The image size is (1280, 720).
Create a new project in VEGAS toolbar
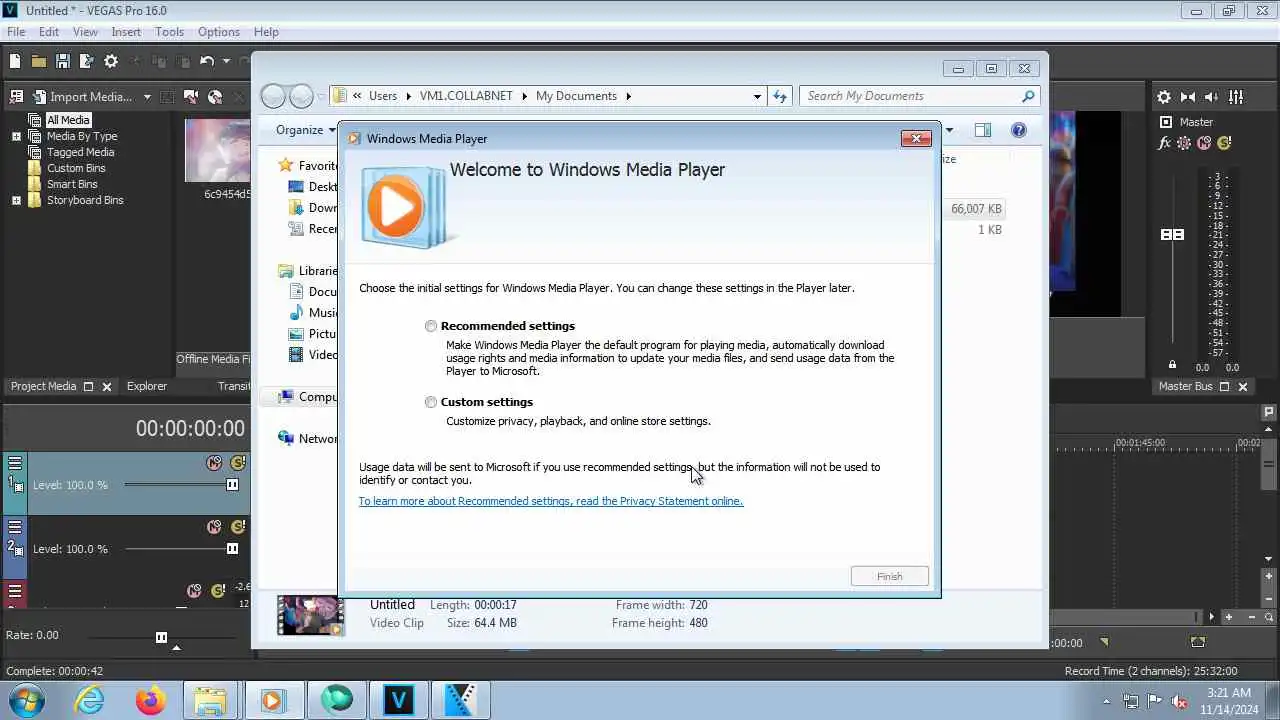click(x=14, y=61)
